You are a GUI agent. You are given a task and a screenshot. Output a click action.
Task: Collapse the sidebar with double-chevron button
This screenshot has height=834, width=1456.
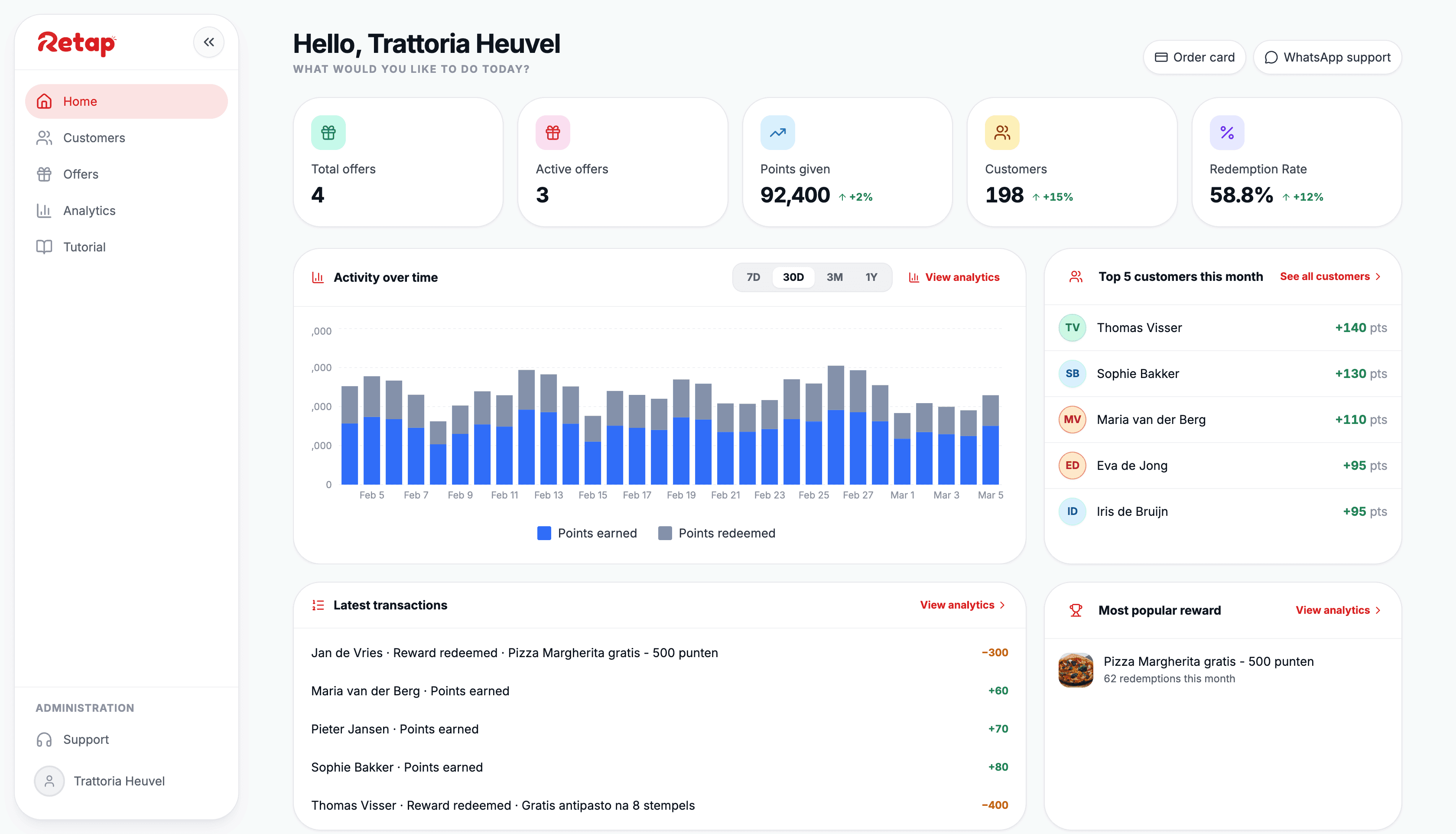208,42
